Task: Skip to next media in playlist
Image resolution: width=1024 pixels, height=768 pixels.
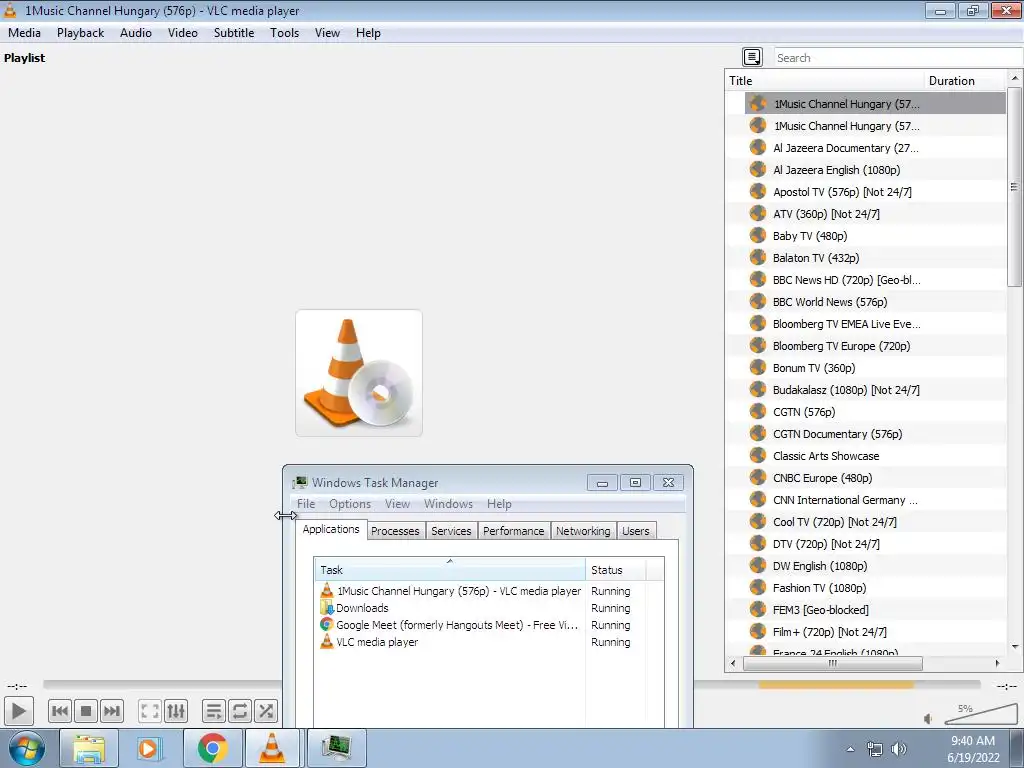Action: [x=112, y=711]
